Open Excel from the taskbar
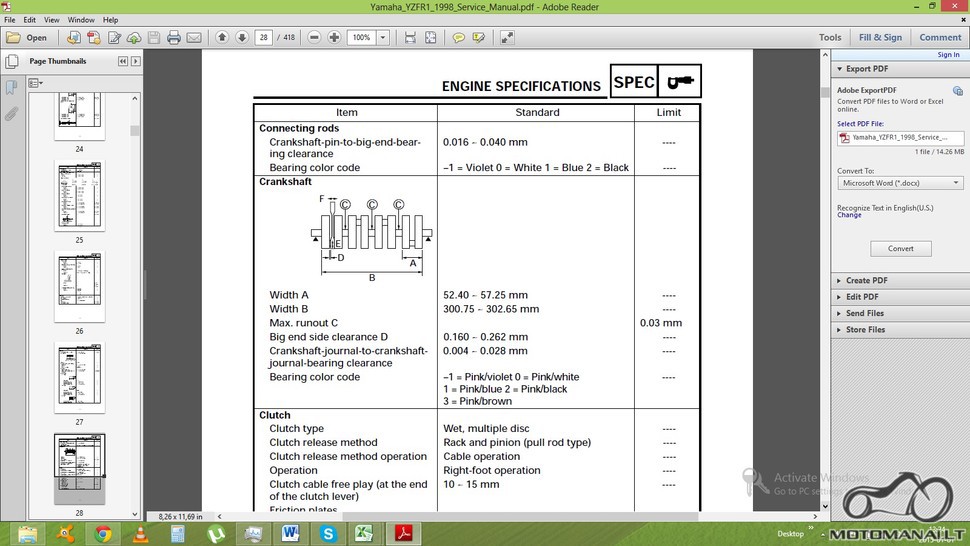The image size is (970, 546). (364, 534)
